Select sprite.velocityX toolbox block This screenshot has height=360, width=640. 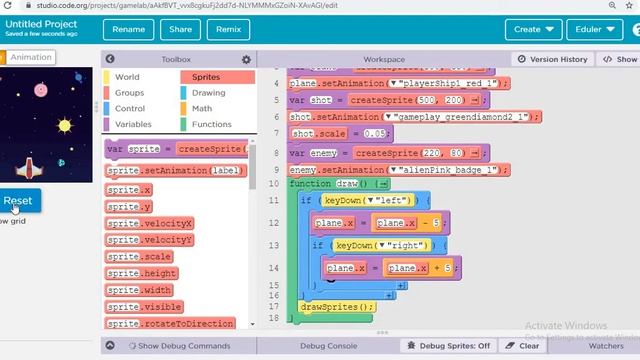click(149, 223)
